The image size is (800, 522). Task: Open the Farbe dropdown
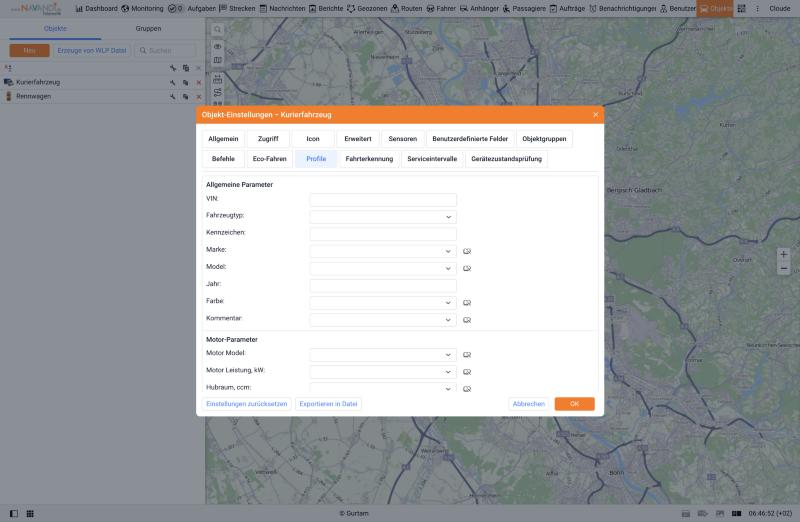point(383,303)
